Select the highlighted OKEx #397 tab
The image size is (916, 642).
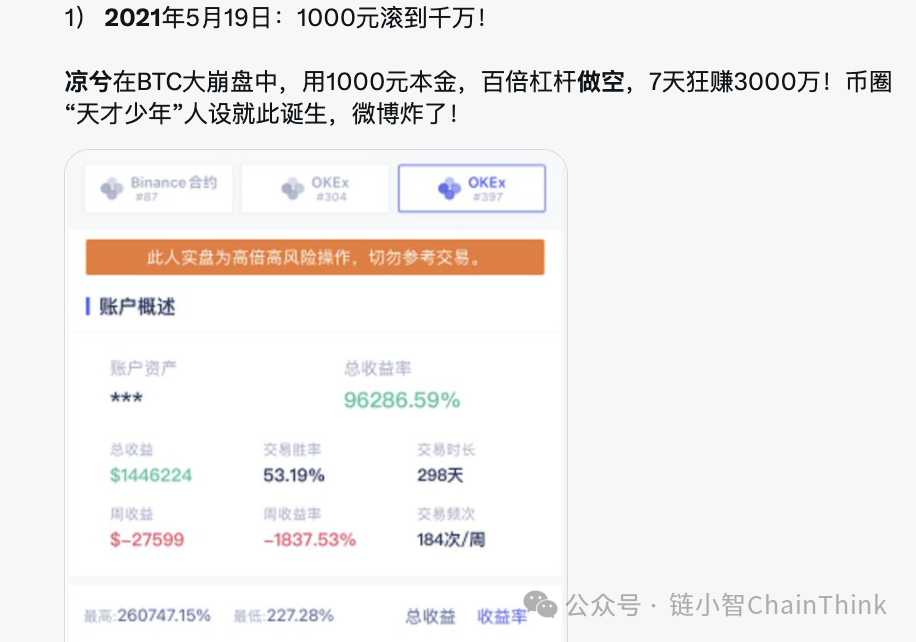[472, 188]
